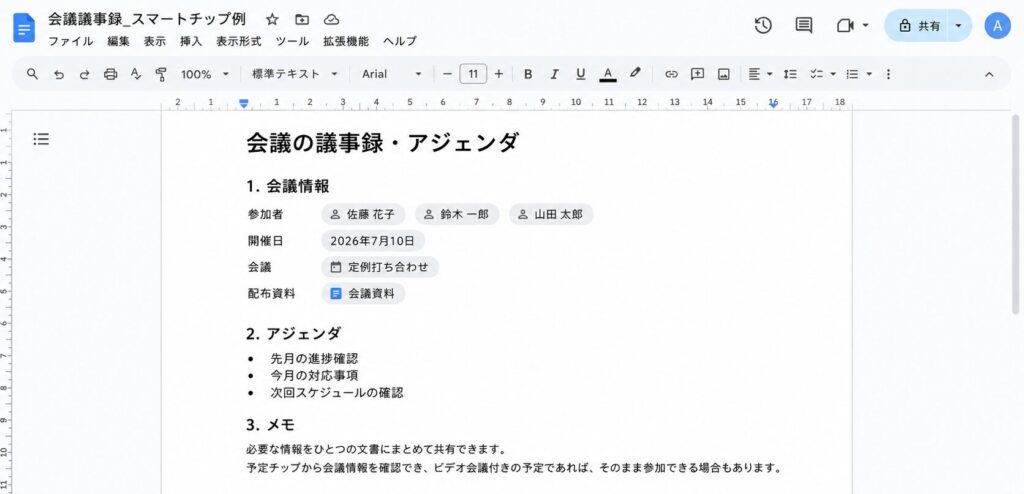This screenshot has width=1024, height=494.
Task: Open text alignment dropdown
Action: point(760,74)
